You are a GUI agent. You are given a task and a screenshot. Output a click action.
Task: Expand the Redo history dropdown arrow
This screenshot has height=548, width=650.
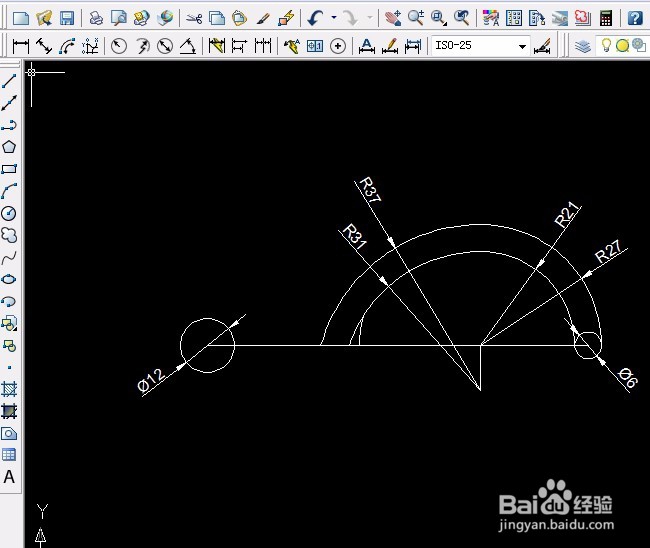370,18
